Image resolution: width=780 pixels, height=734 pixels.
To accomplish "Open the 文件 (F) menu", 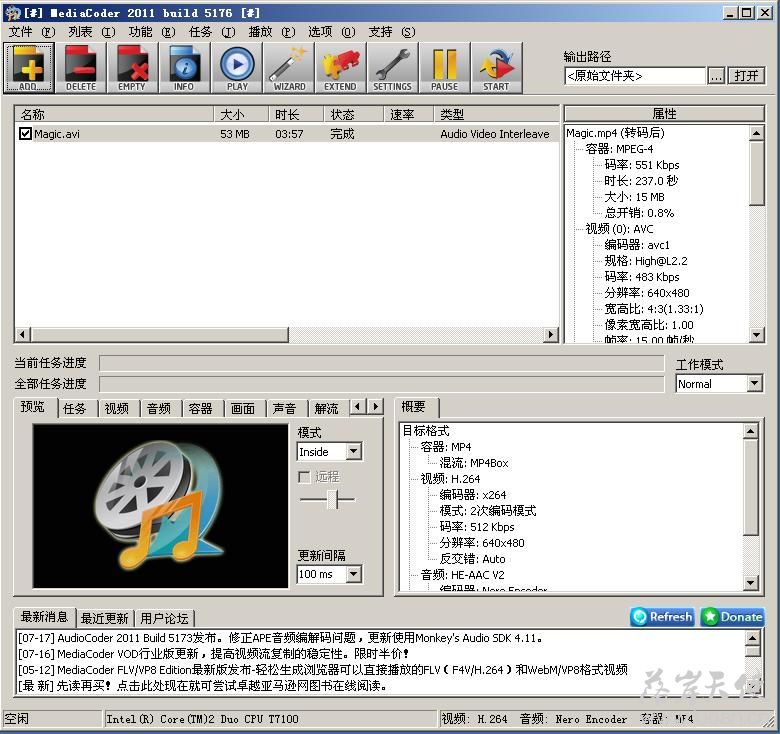I will [32, 32].
